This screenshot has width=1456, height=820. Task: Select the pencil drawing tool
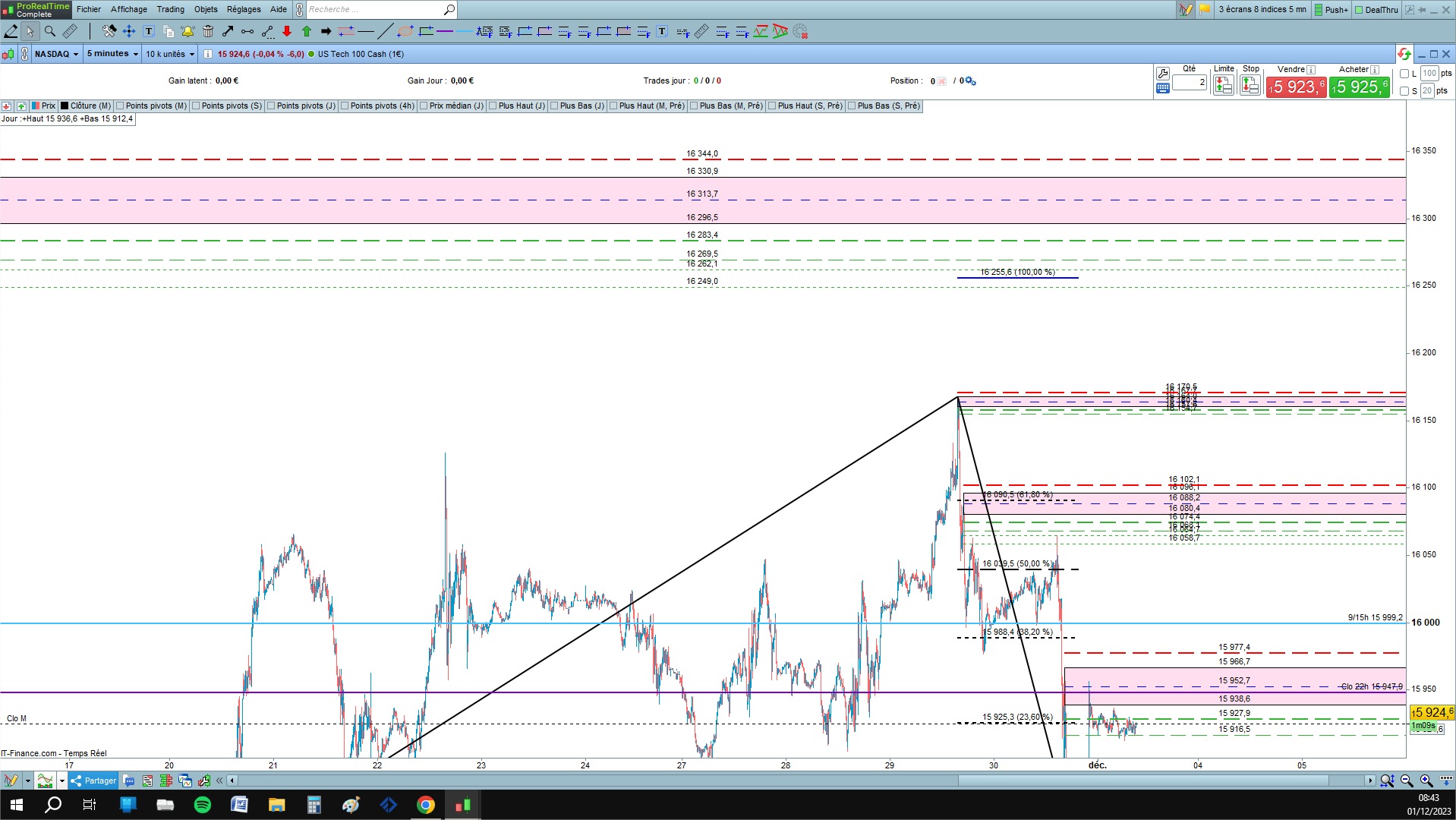pyautogui.click(x=11, y=31)
